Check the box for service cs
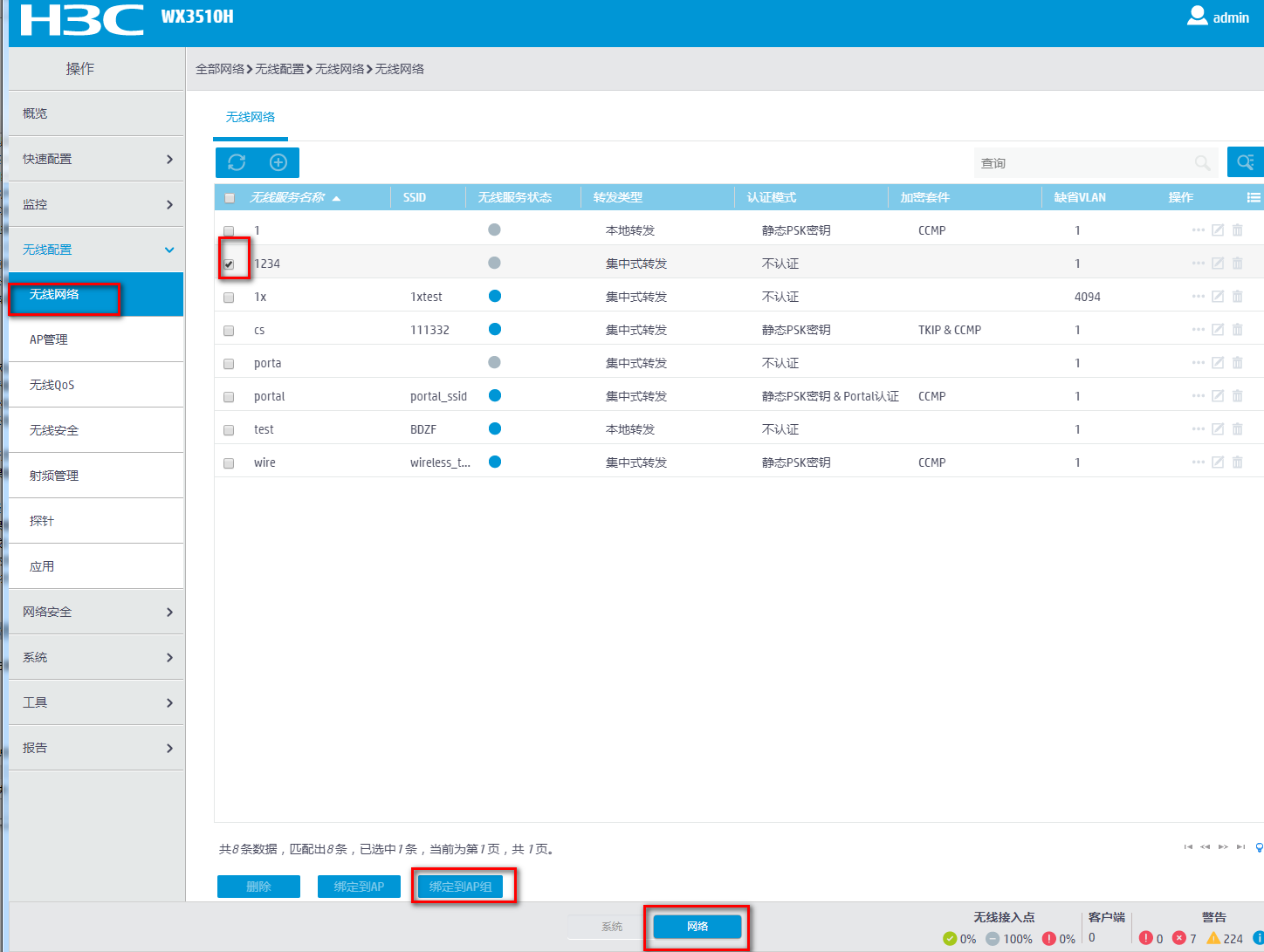Screen dimensions: 1264x952 coord(229,331)
